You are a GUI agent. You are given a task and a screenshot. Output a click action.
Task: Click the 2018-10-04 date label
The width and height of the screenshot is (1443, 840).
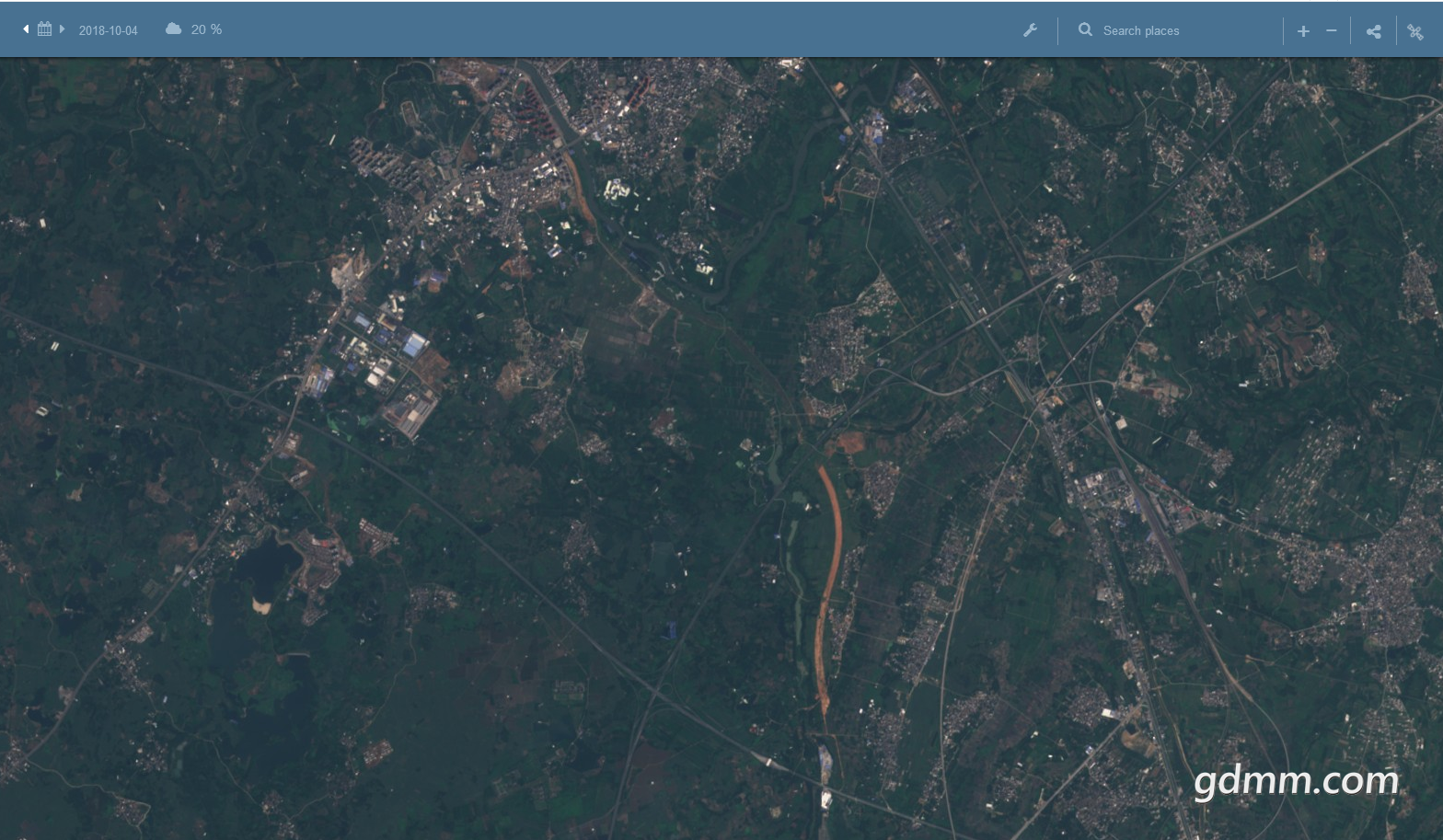(x=109, y=30)
